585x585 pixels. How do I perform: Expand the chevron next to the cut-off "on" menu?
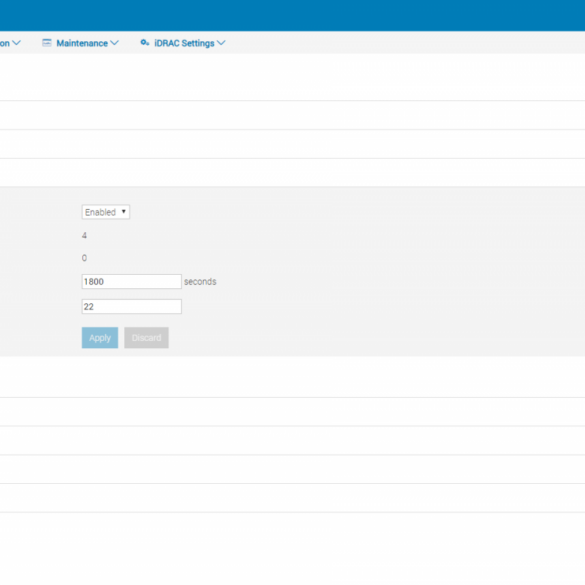point(16,43)
